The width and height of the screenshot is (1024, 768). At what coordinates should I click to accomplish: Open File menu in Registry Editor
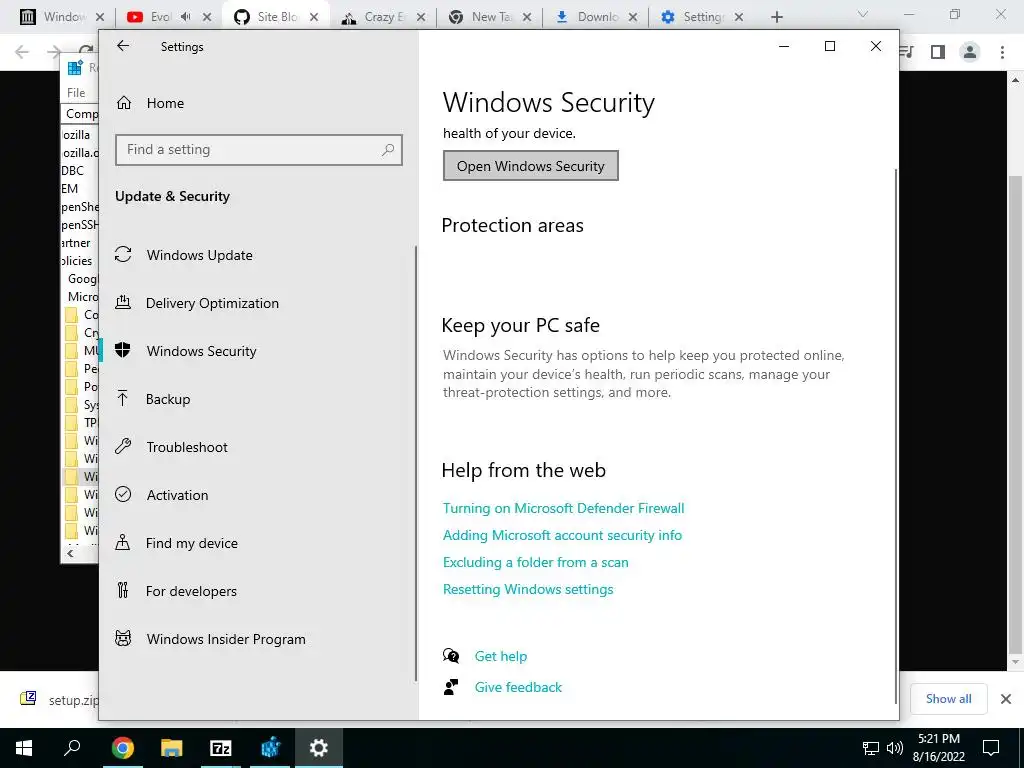(76, 93)
